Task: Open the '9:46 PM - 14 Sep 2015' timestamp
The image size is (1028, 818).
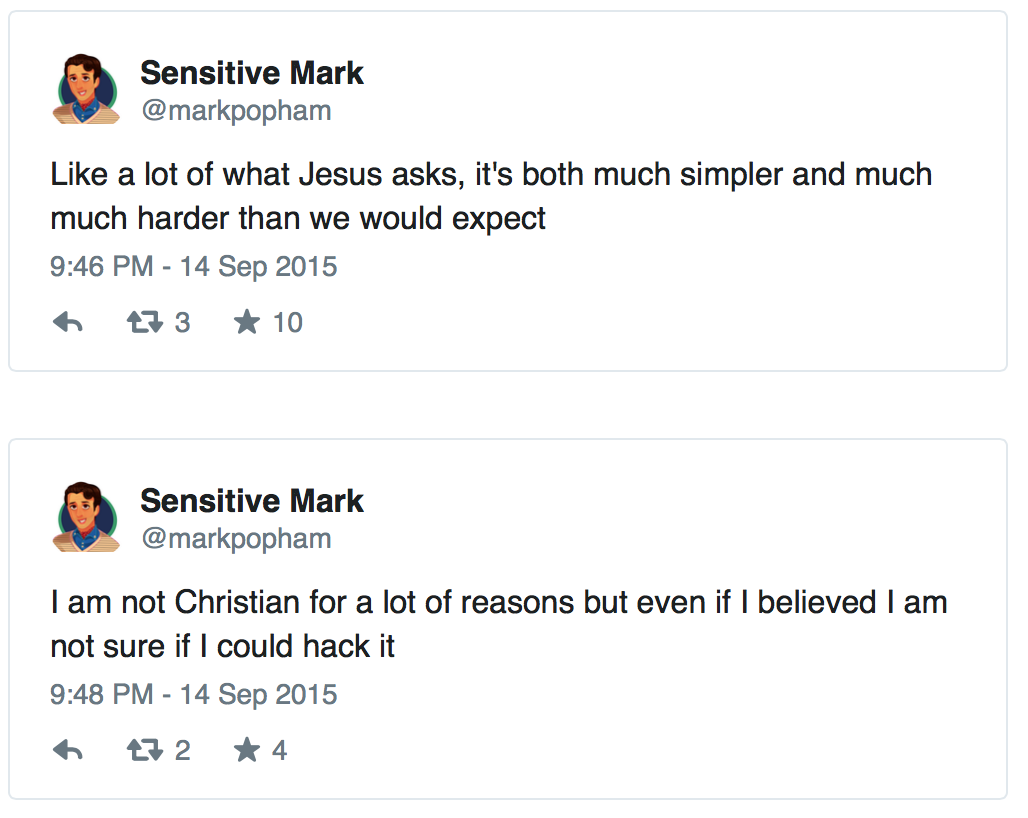Action: point(193,267)
